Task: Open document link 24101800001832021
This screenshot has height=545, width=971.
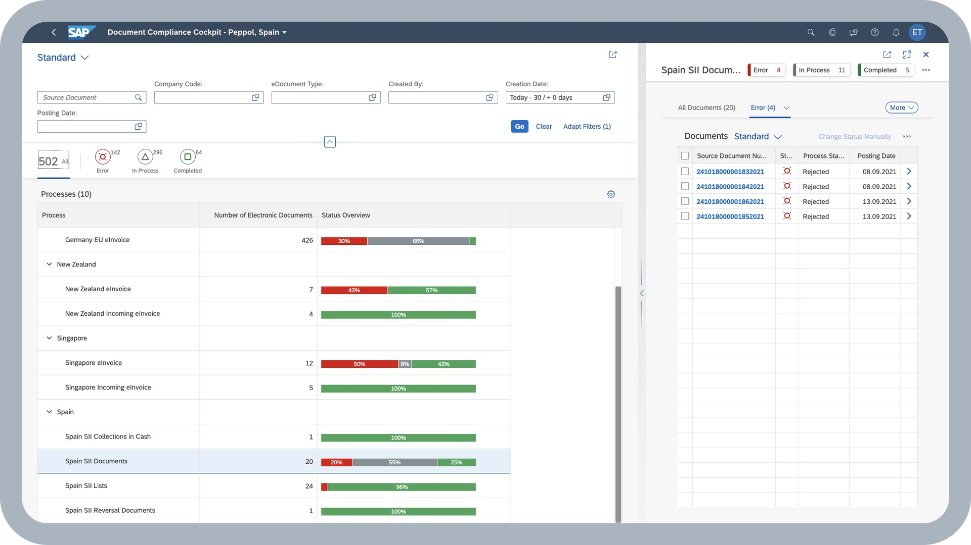Action: point(730,172)
